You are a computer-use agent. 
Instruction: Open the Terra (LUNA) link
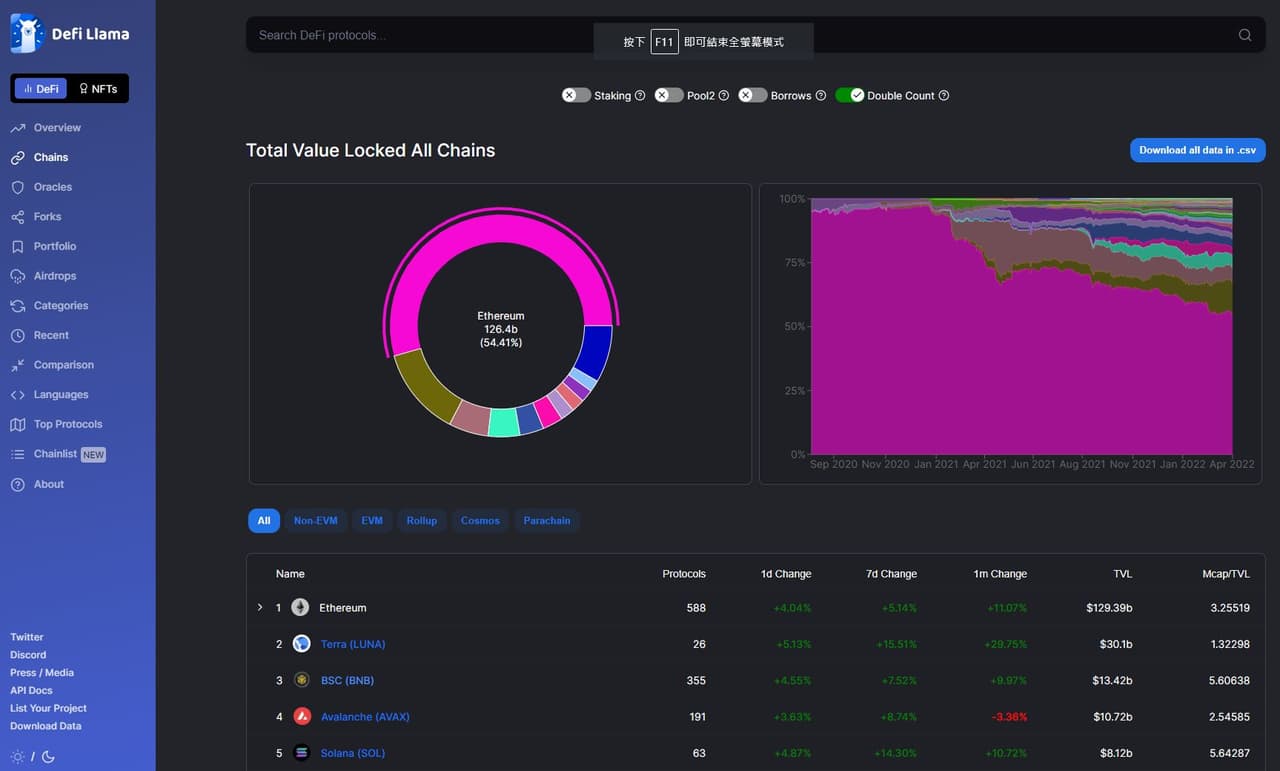352,645
